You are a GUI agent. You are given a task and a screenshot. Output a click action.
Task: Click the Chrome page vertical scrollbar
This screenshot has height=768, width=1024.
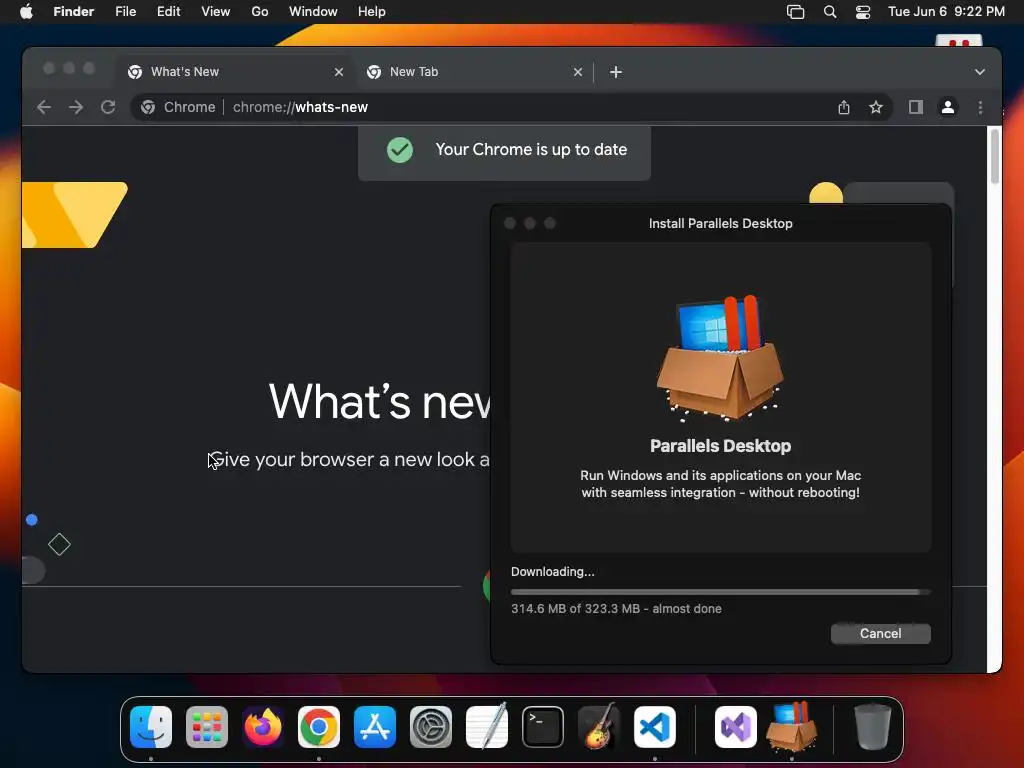(995, 157)
